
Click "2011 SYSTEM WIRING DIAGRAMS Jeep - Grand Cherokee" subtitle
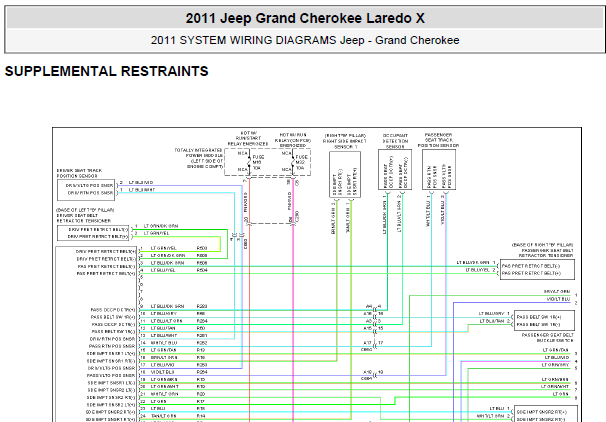[x=305, y=40]
